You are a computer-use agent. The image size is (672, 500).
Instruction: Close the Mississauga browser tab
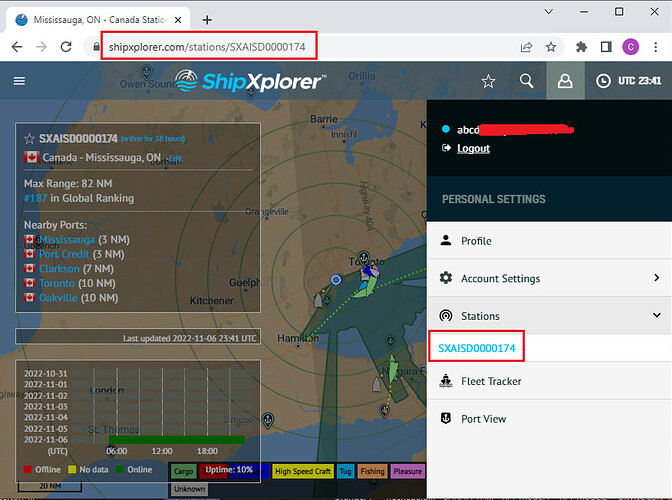178,20
